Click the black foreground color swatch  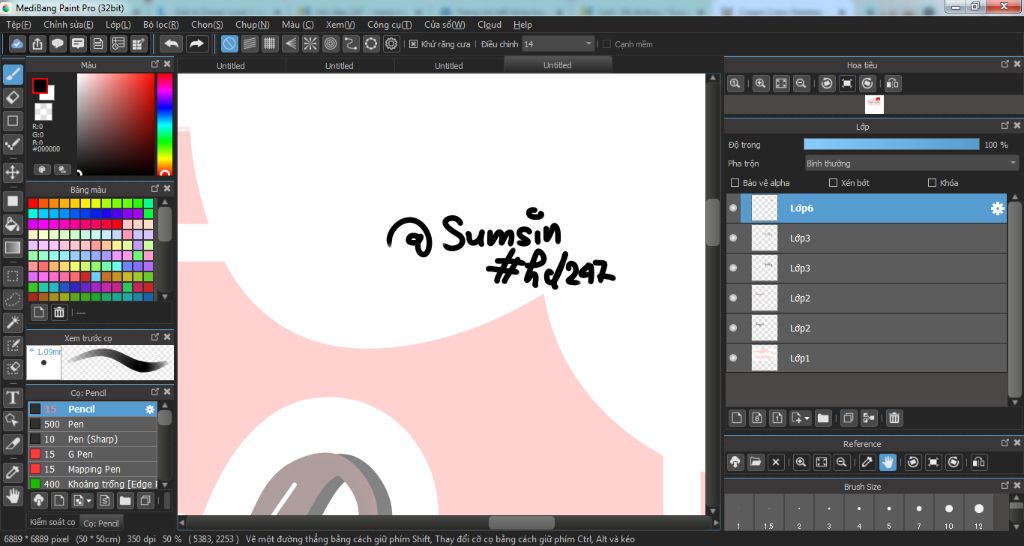tap(40, 86)
